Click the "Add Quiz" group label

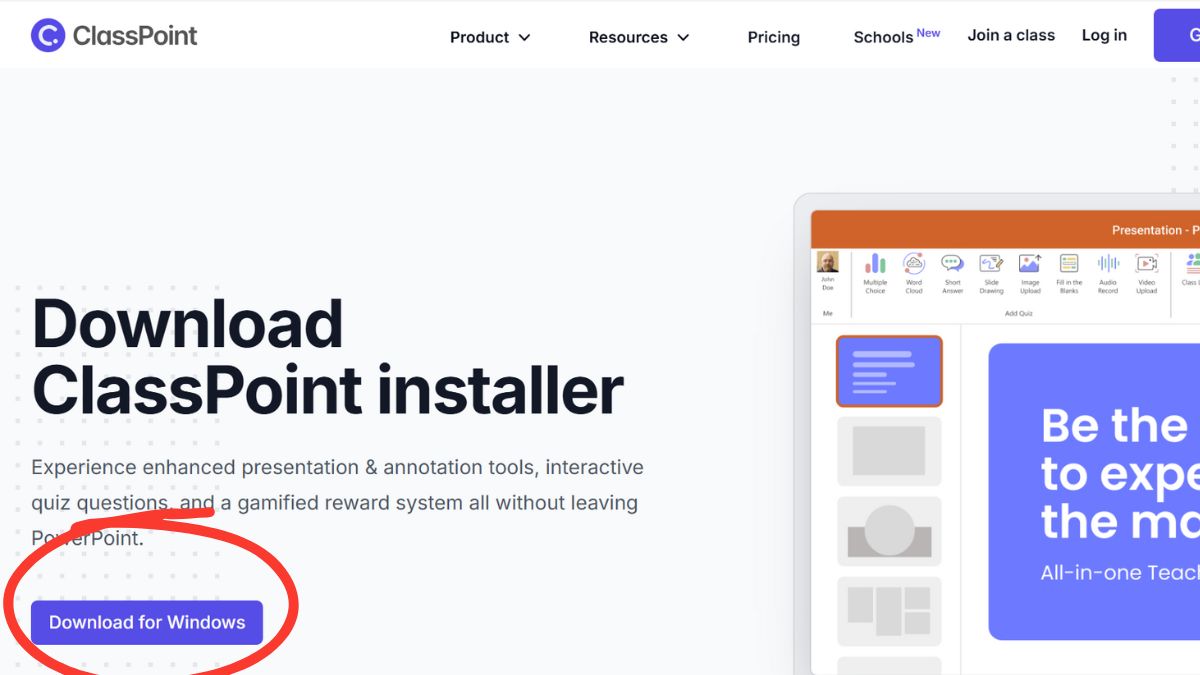pos(1018,313)
